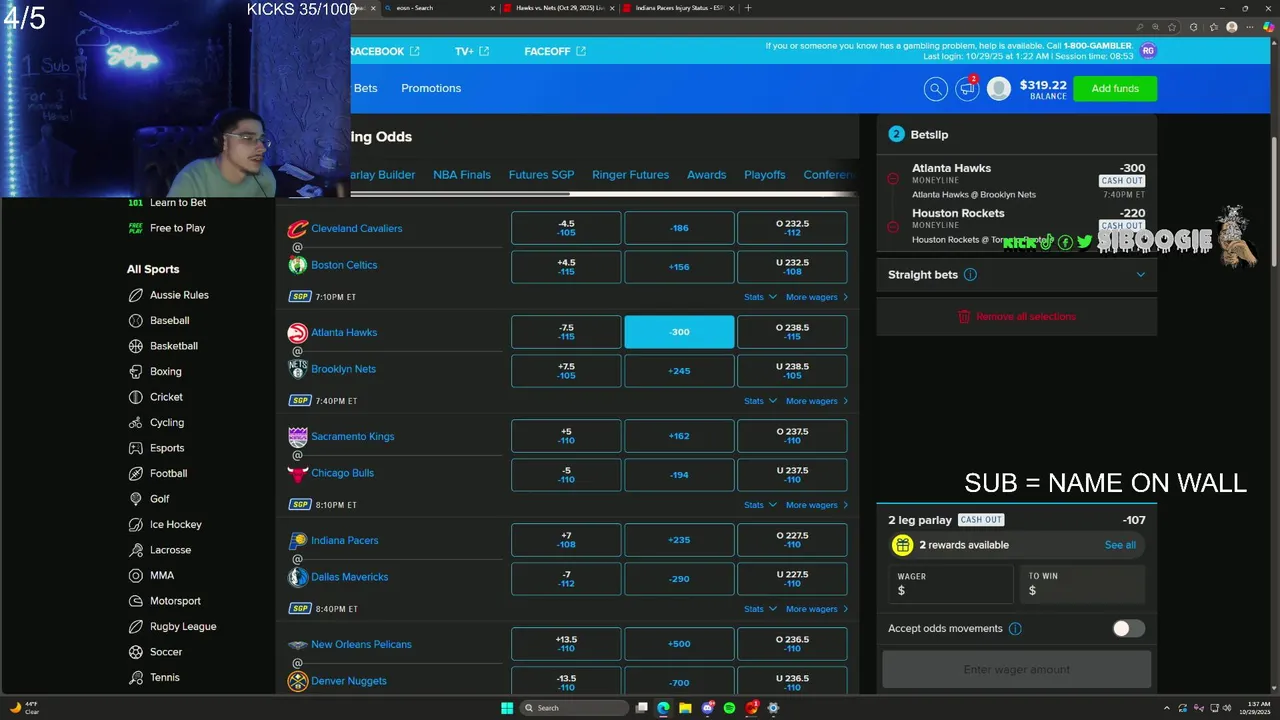
Task: Select Over 236.5 for Pelicans-Nuggets
Action: [x=792, y=644]
